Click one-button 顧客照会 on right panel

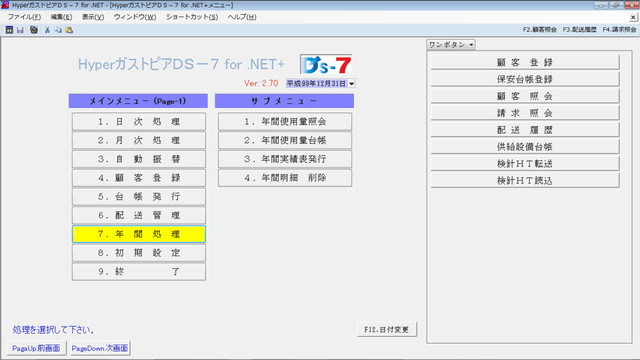click(525, 96)
